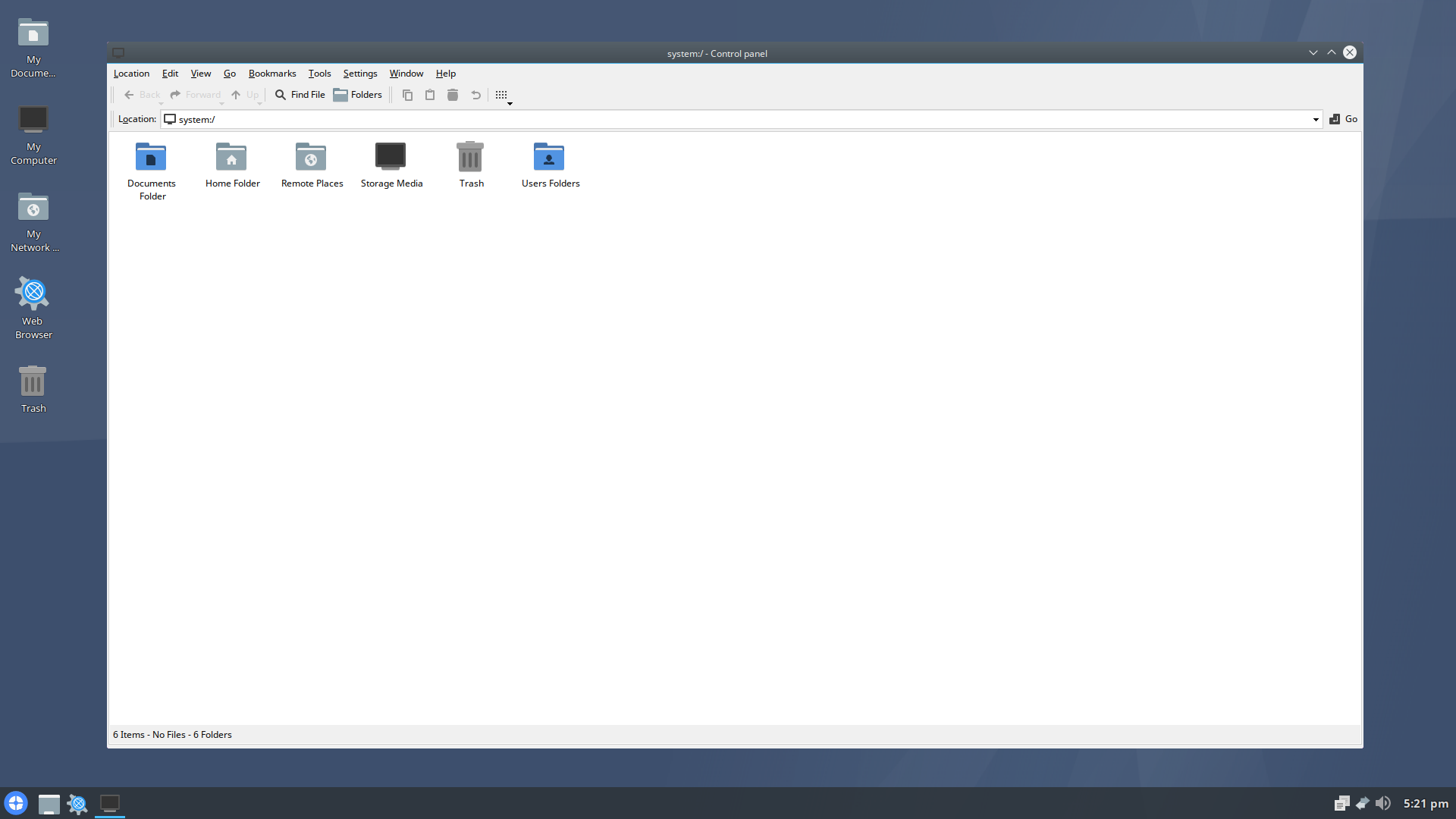This screenshot has height=819, width=1456.
Task: Open the Tools menu
Action: click(319, 74)
